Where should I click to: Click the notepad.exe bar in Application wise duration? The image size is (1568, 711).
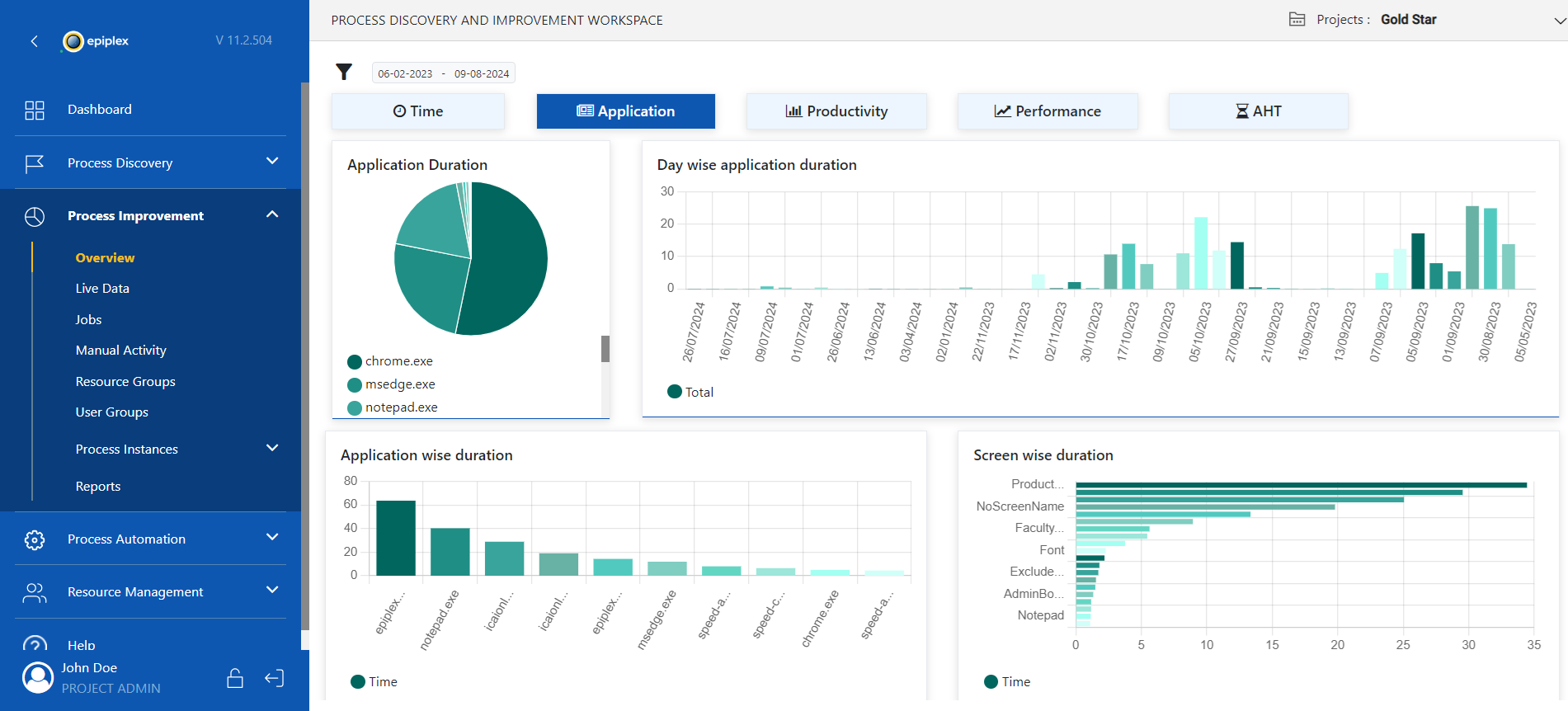click(450, 552)
